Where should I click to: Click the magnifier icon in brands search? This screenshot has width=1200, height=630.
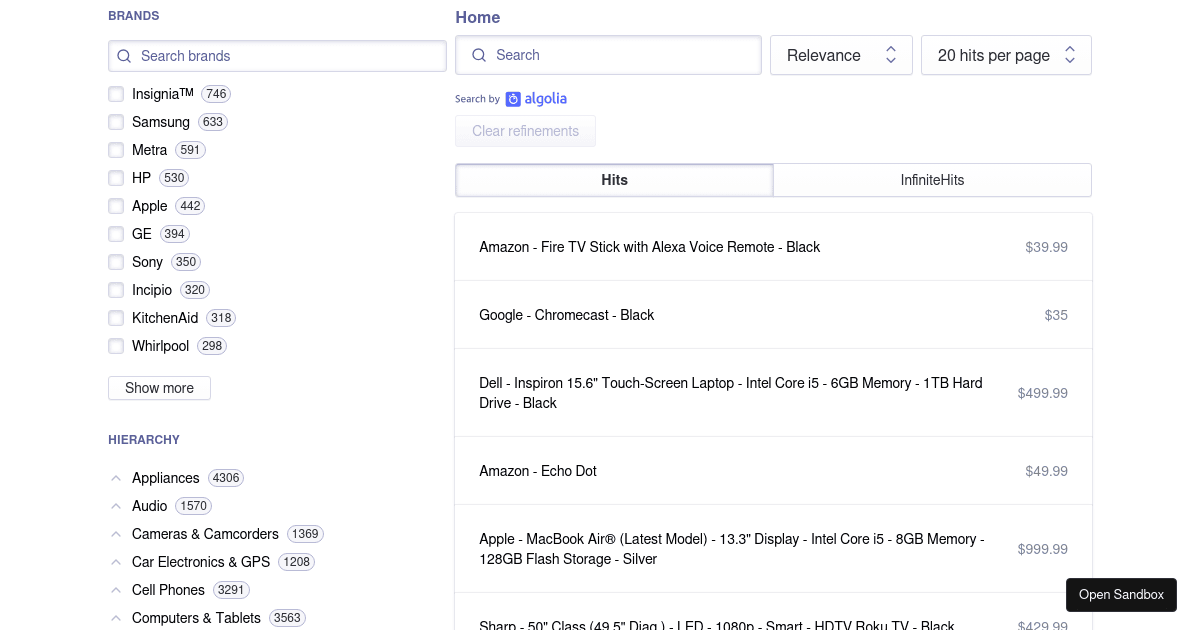click(x=124, y=56)
